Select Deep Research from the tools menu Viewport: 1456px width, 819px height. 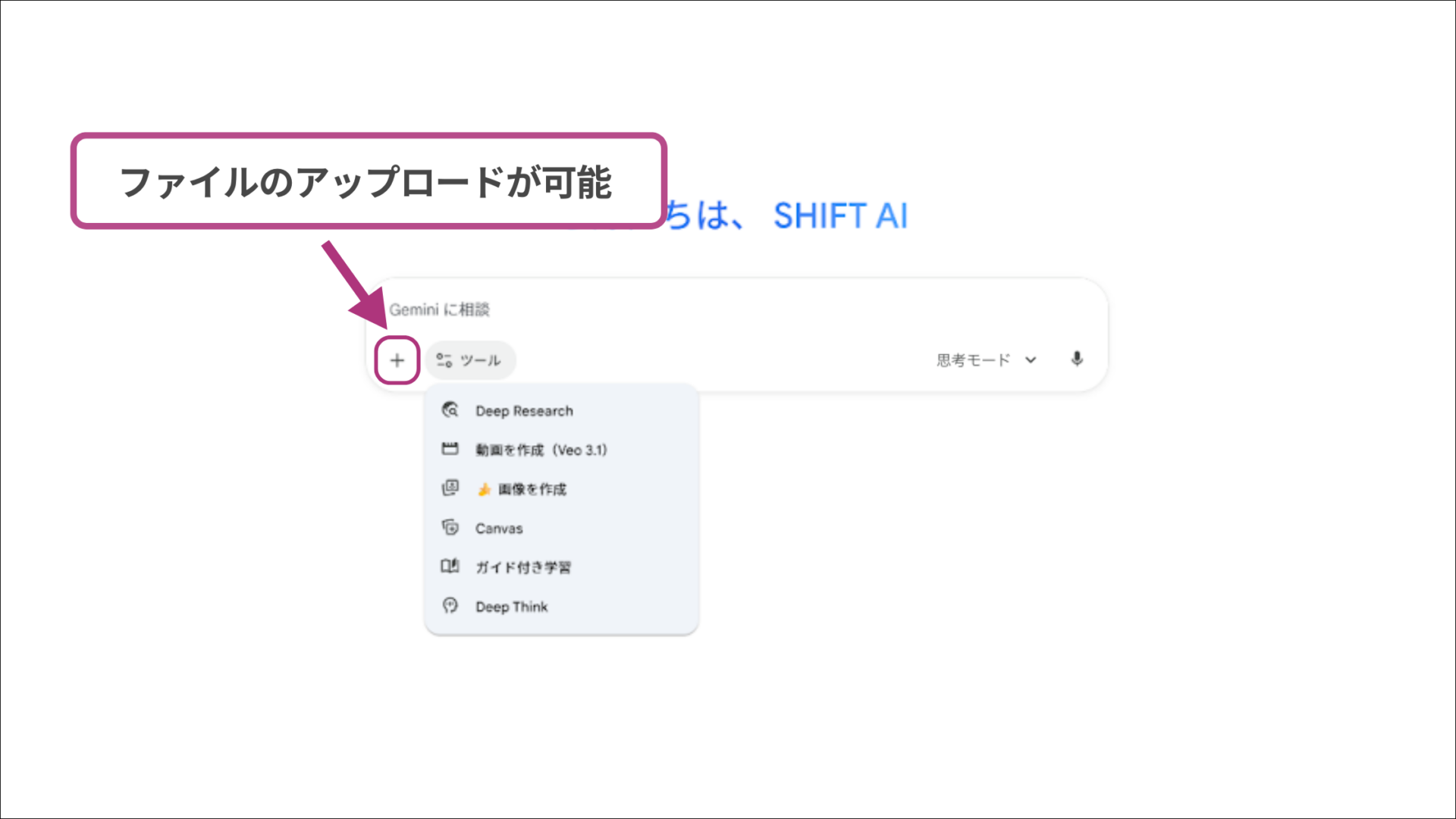523,410
